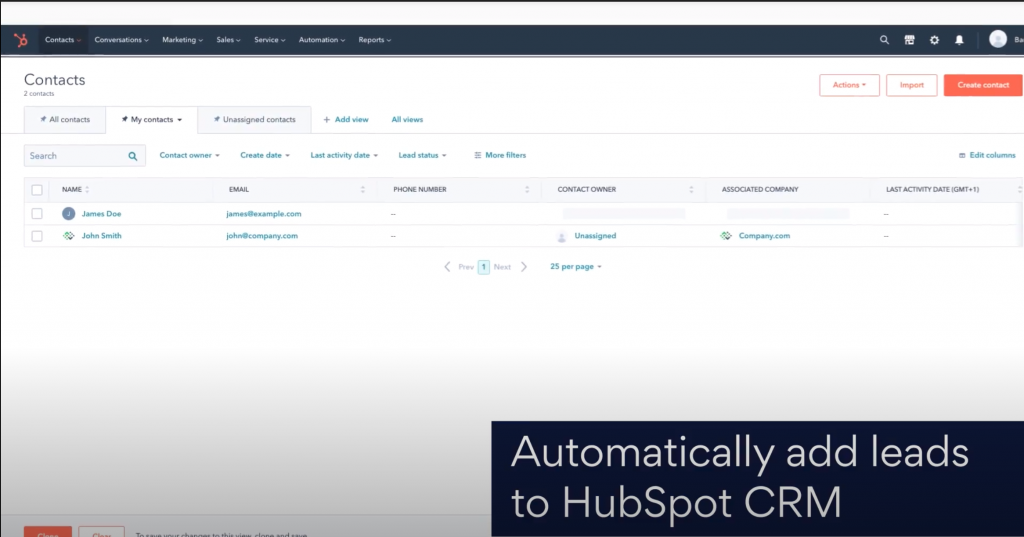This screenshot has width=1024, height=537.
Task: Open the Contacts navigation menu
Action: pyautogui.click(x=63, y=40)
